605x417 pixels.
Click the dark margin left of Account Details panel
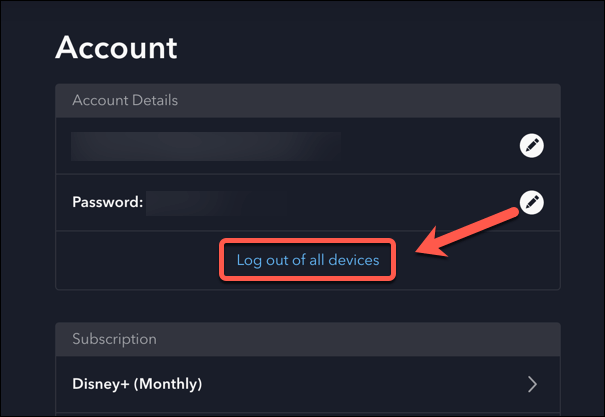(28, 200)
